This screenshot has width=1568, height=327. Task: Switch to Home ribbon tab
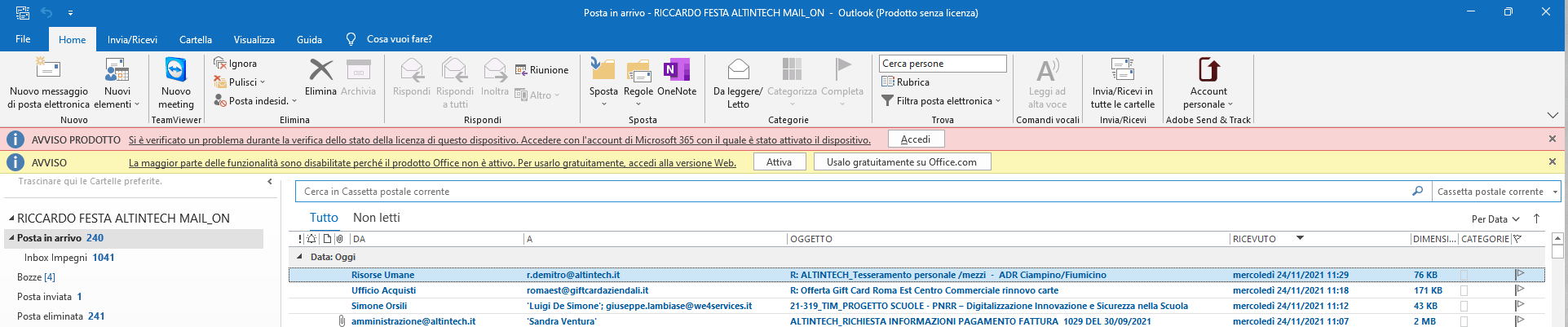click(x=72, y=39)
